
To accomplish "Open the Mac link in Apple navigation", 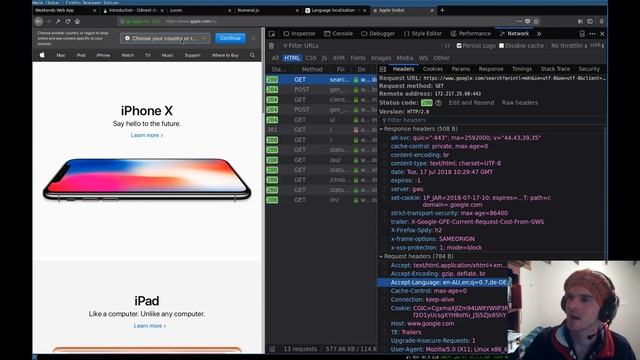I will coord(61,55).
